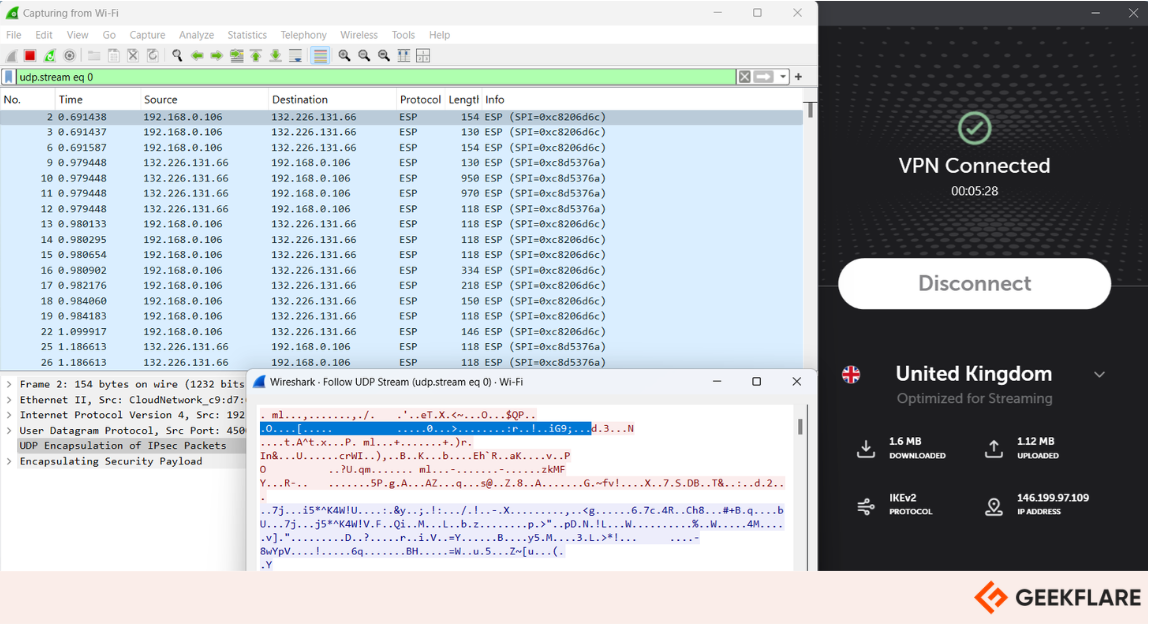Toggle auto-scroll during live capture

[x=296, y=55]
